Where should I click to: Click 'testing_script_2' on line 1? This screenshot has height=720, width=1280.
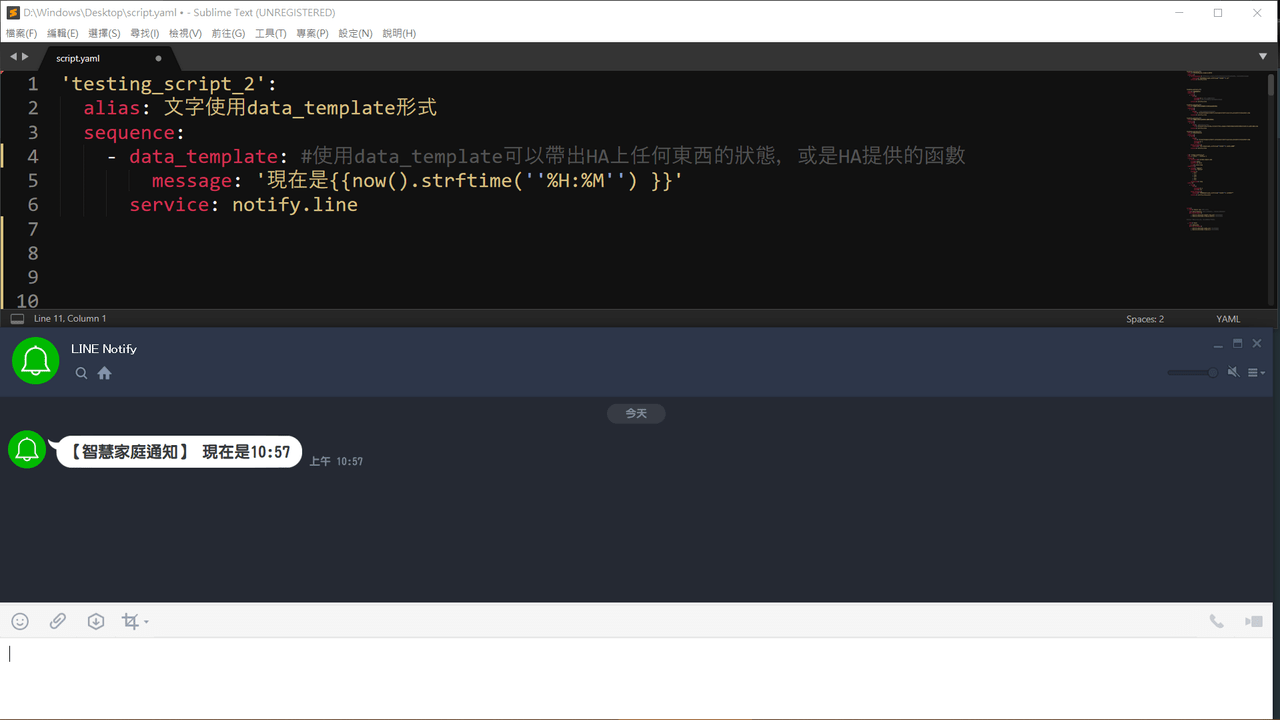(x=163, y=84)
